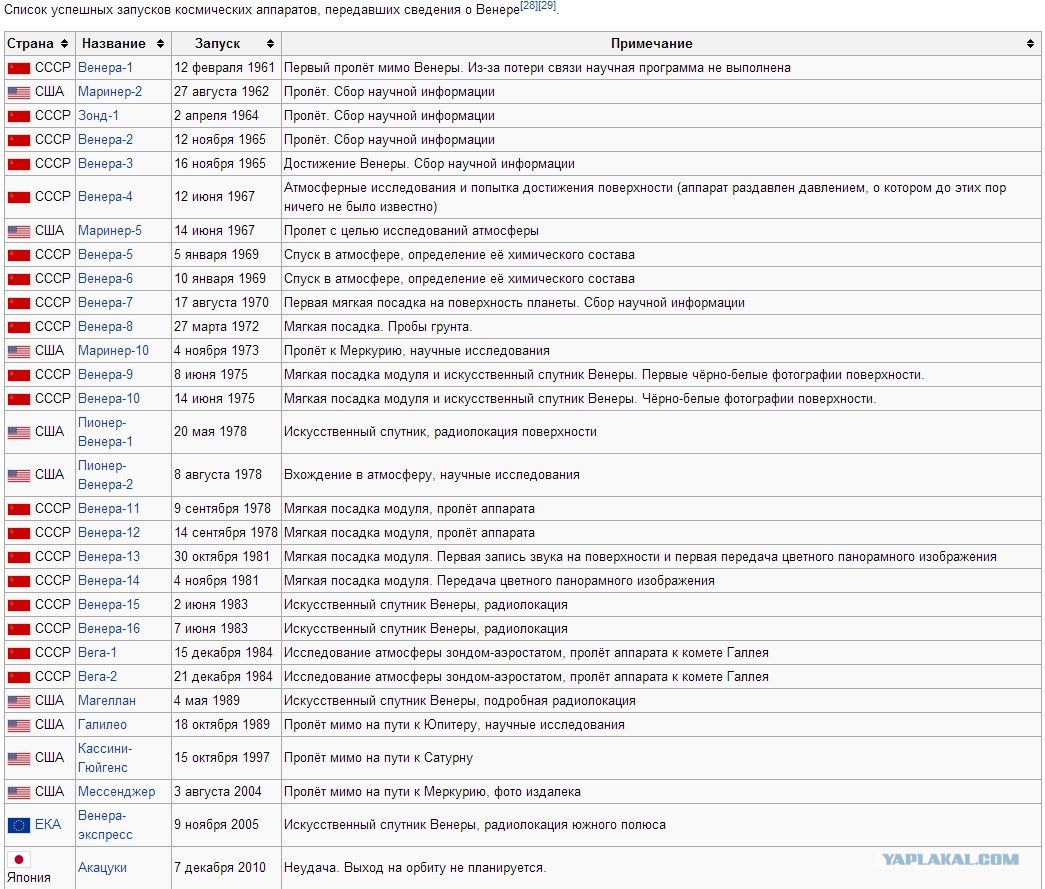Viewport: 1045px width, 889px height.
Task: Open footnote reference 28
Action: tap(528, 5)
